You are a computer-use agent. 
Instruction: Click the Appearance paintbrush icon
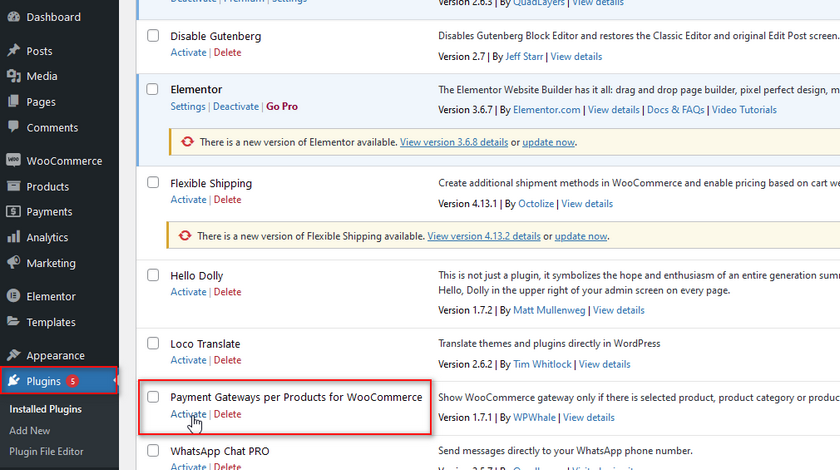tap(13, 355)
